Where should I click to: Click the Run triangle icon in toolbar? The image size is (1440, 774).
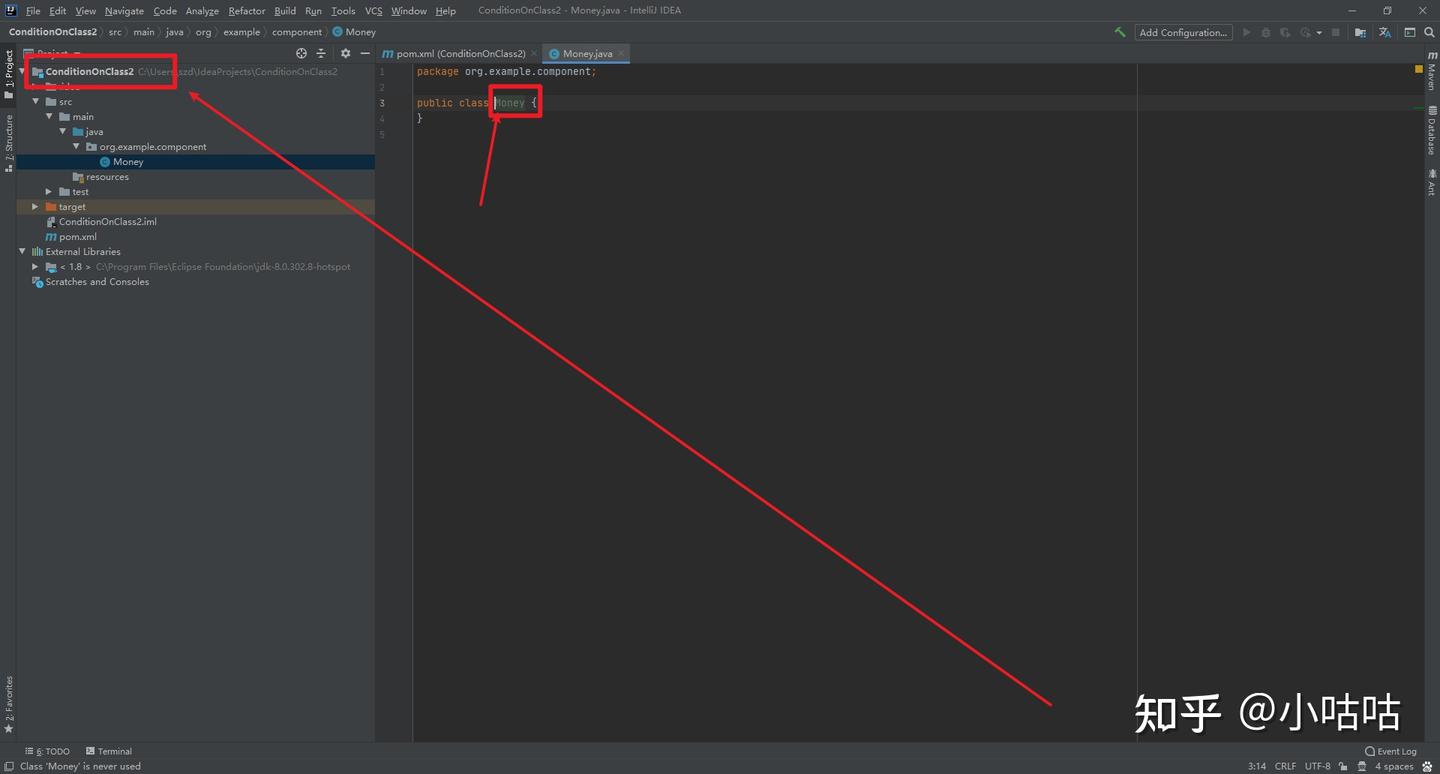click(1246, 32)
